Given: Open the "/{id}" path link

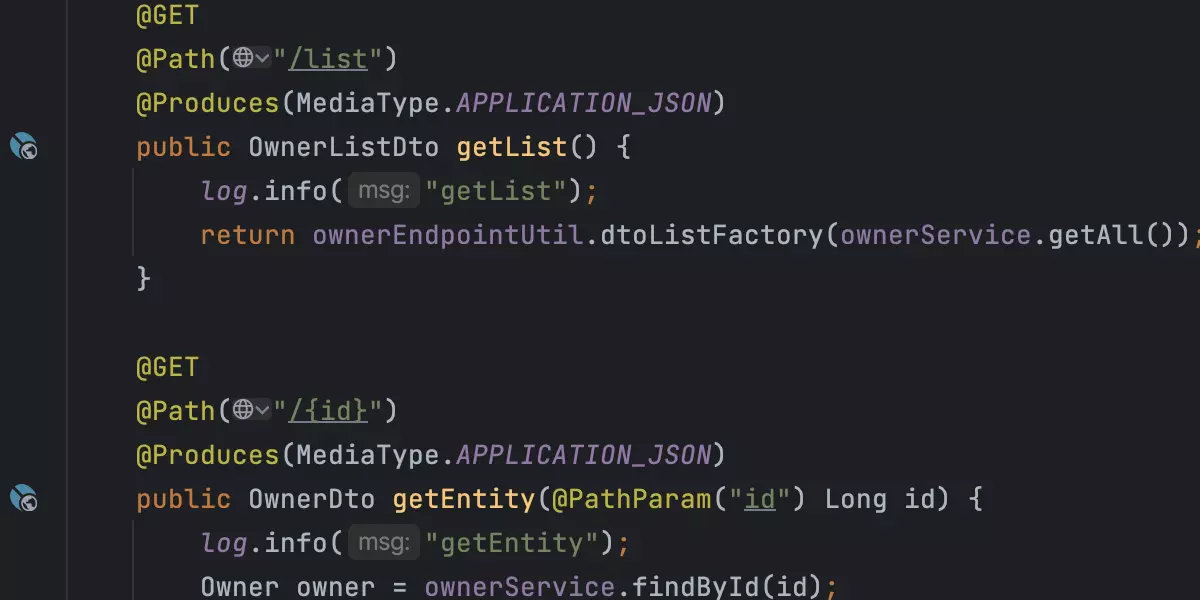Looking at the screenshot, I should click(x=328, y=411).
